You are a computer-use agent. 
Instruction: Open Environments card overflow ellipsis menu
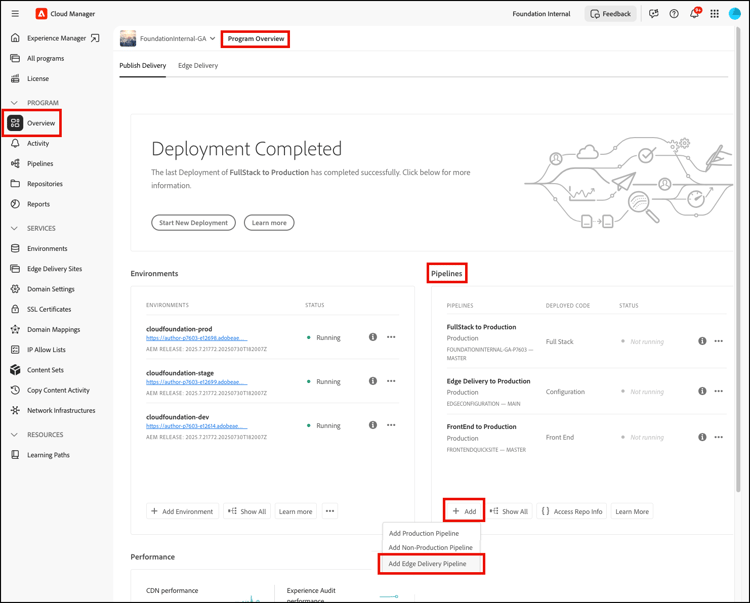pos(330,511)
